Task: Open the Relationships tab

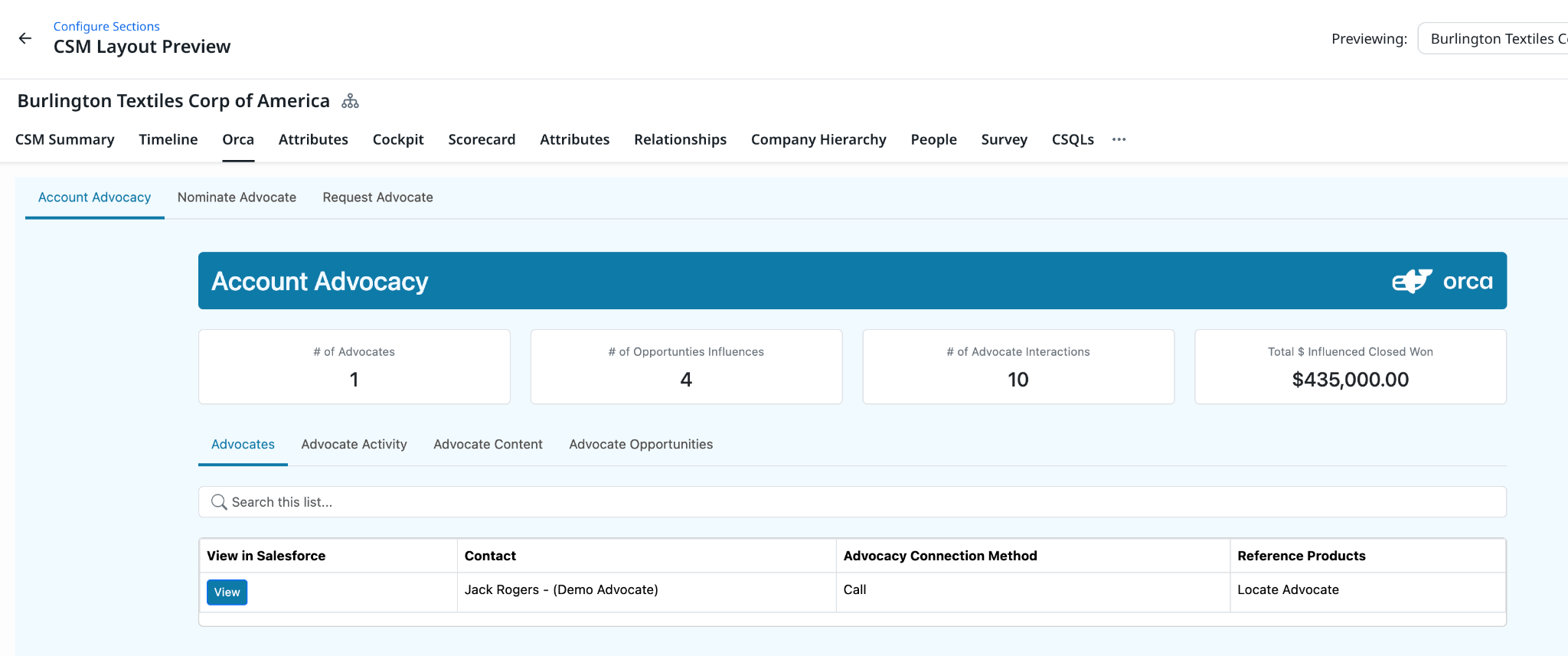Action: point(680,139)
